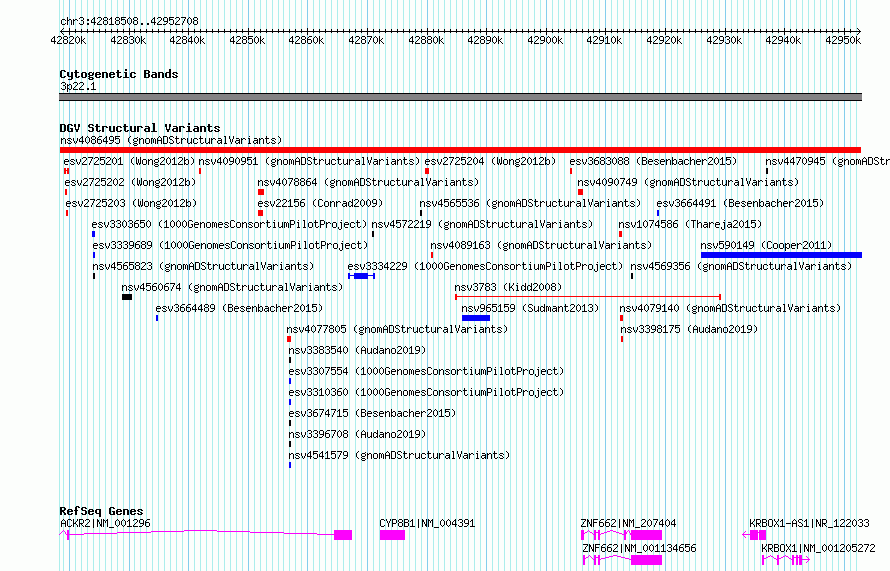890x571 pixels.
Task: Open nsv4565536 gnomAD variant label
Action: click(530, 203)
